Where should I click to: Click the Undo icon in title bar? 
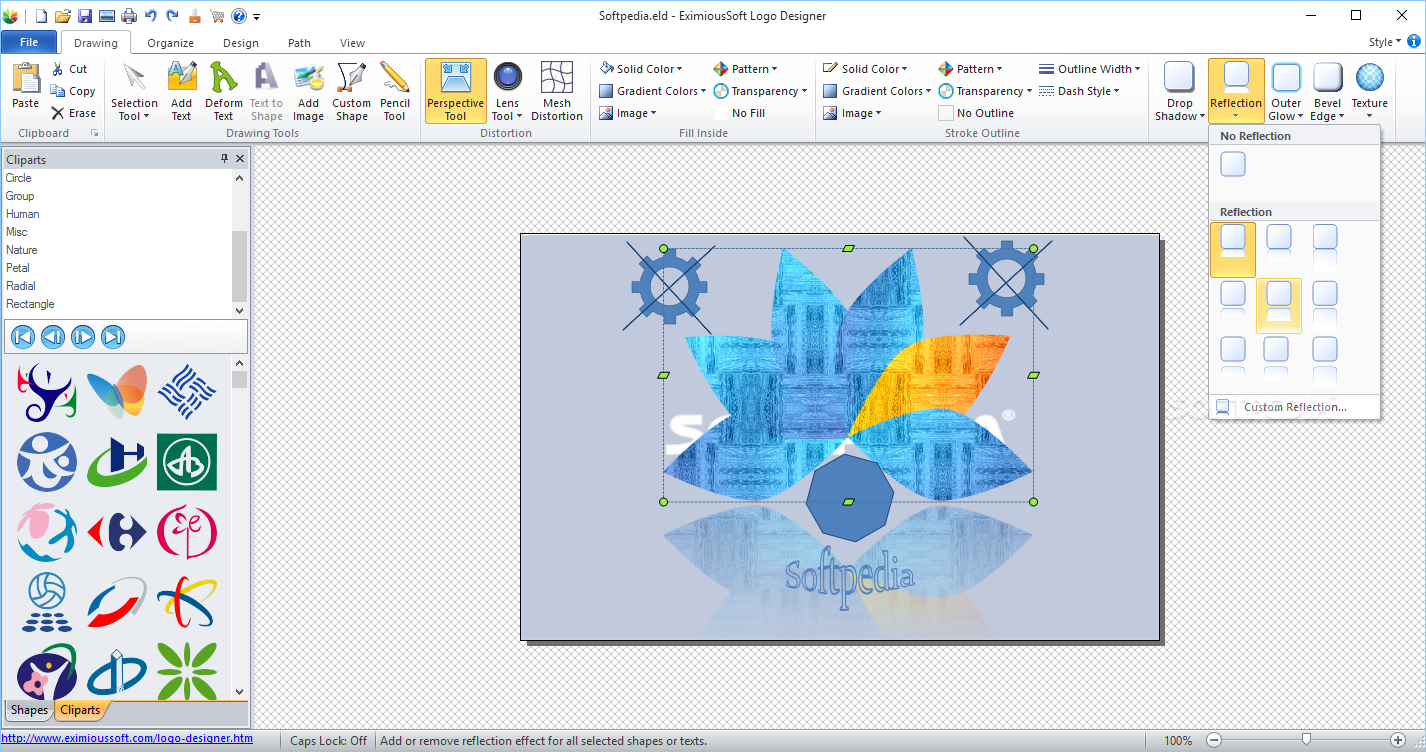click(151, 16)
